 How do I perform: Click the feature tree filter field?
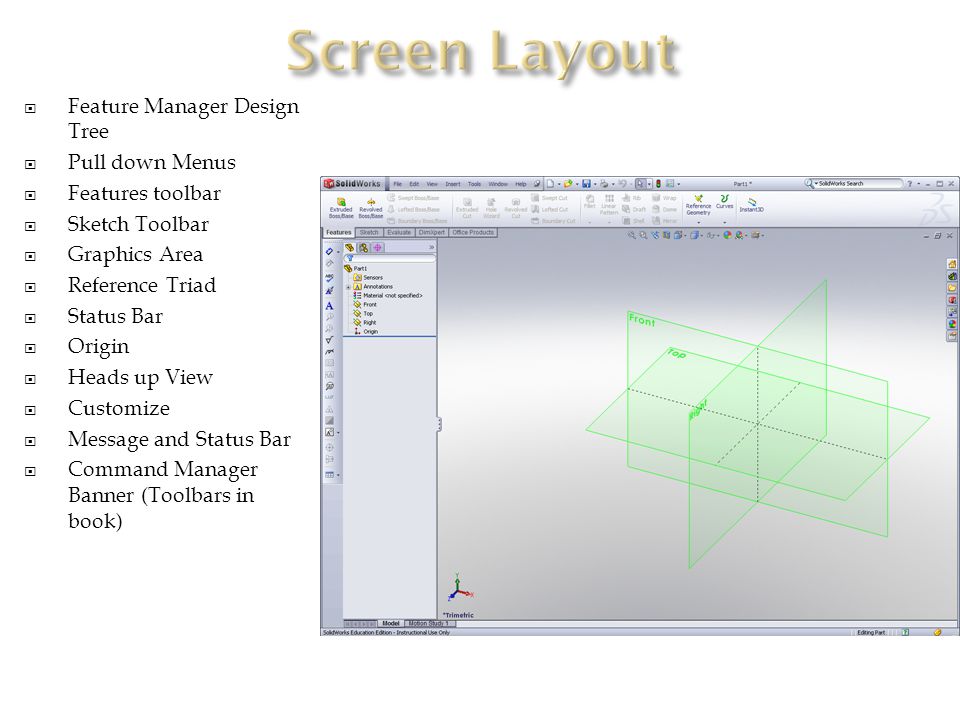pyautogui.click(x=390, y=258)
